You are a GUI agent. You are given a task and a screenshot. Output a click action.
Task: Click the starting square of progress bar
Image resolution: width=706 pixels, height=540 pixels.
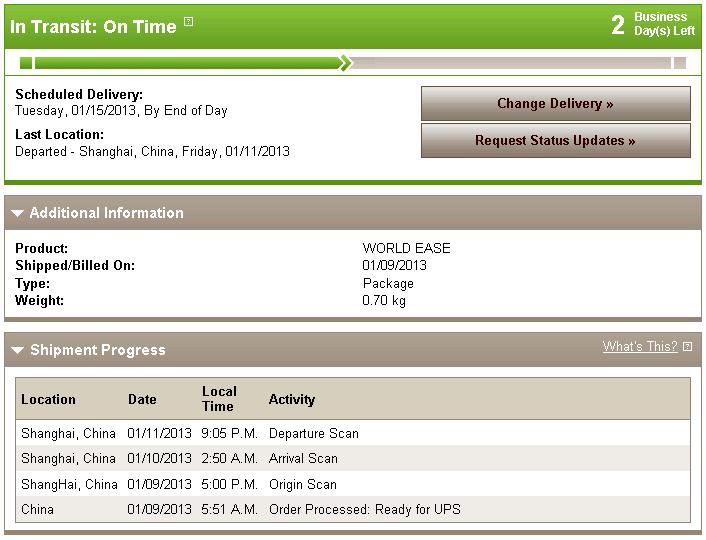26,63
